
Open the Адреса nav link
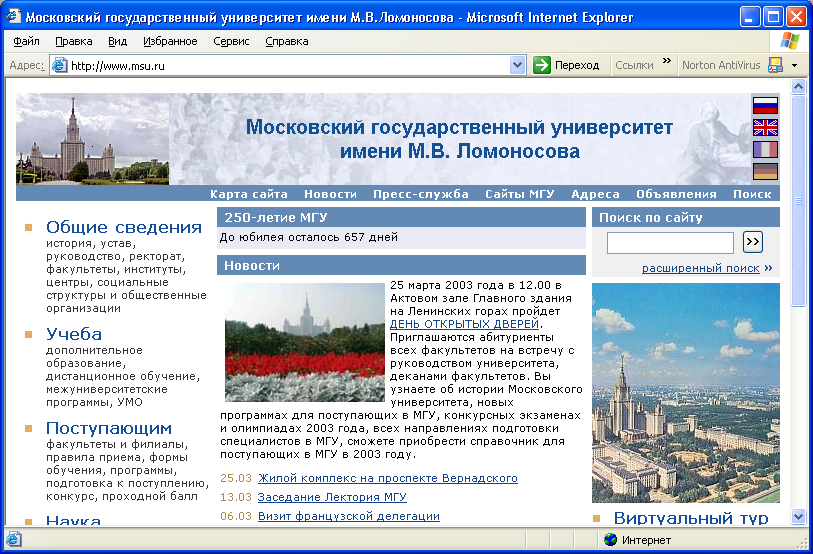[x=595, y=194]
